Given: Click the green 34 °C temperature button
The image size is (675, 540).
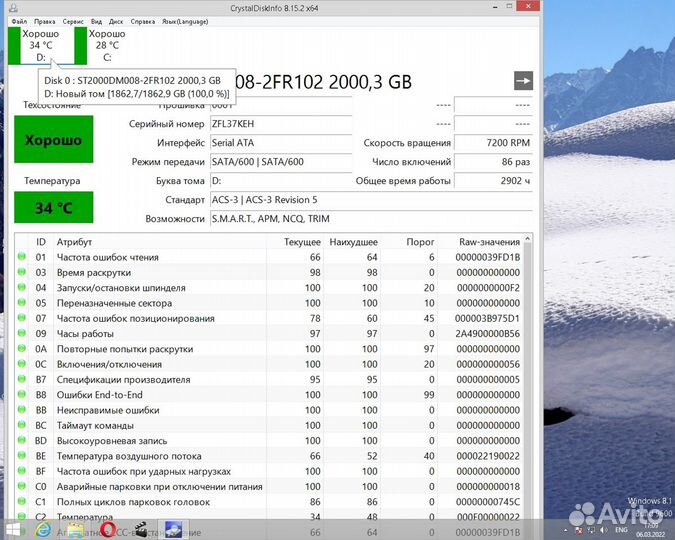Looking at the screenshot, I should (x=53, y=208).
